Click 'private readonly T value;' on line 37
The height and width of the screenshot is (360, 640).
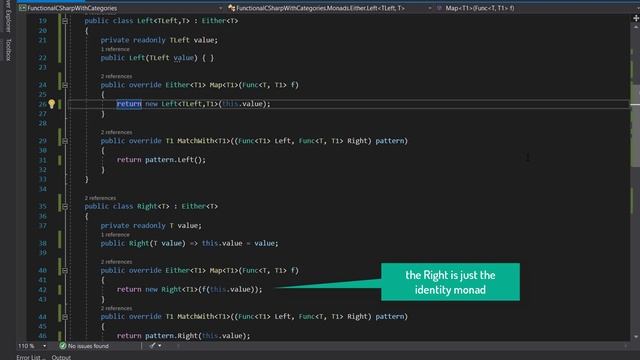(x=151, y=225)
